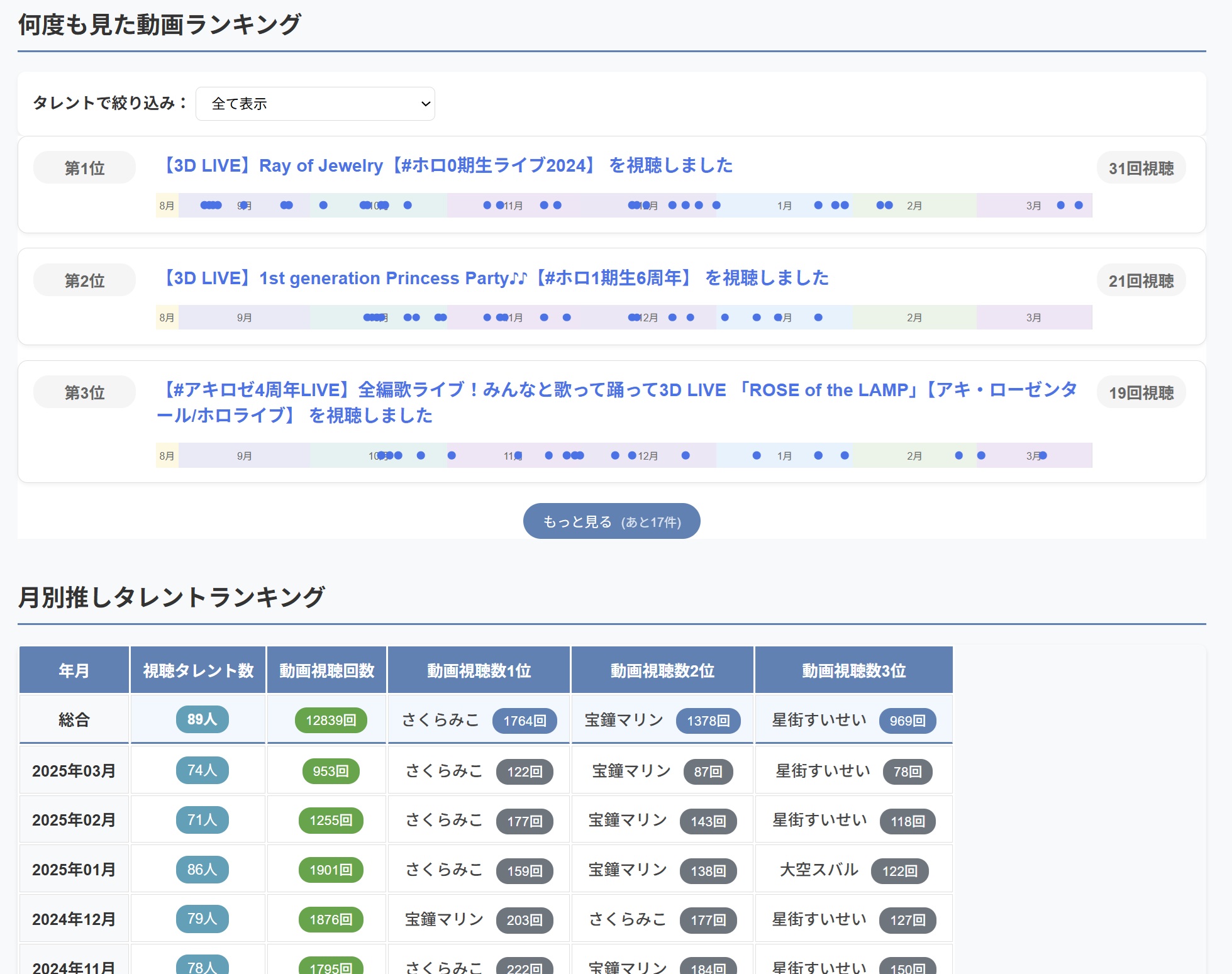Click 大空スバル in the 2025年01月 row

click(818, 870)
